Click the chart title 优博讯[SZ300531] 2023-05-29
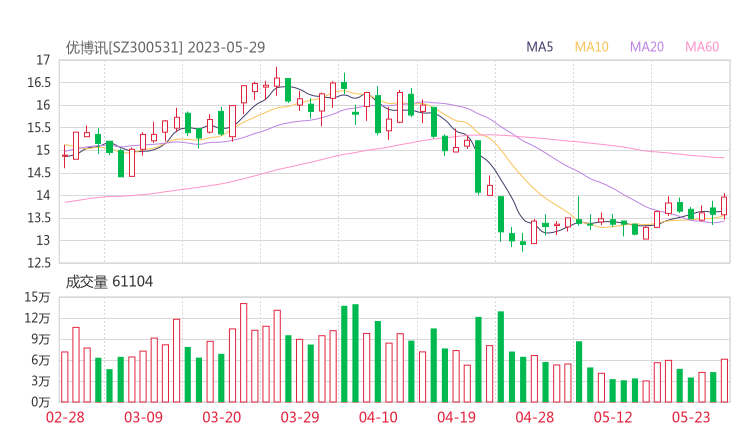The height and width of the screenshot is (440, 740). (x=165, y=47)
